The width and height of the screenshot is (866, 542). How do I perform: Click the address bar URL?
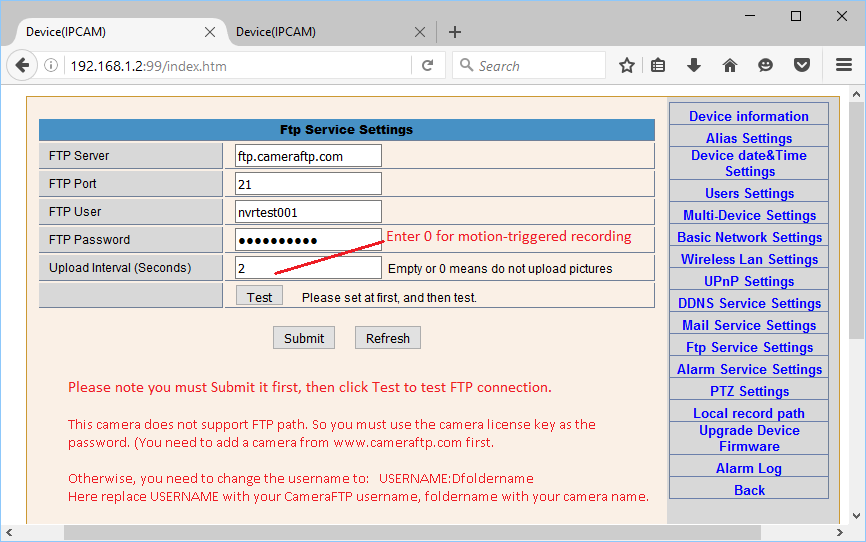pyautogui.click(x=149, y=66)
